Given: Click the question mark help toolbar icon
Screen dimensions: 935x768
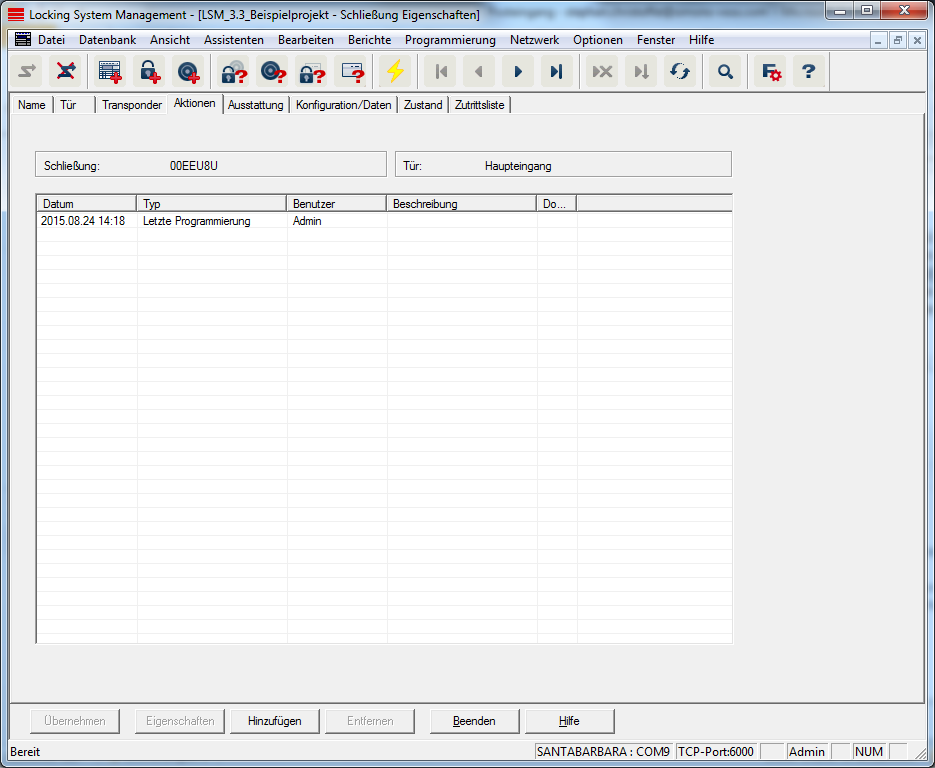Looking at the screenshot, I should [809, 72].
